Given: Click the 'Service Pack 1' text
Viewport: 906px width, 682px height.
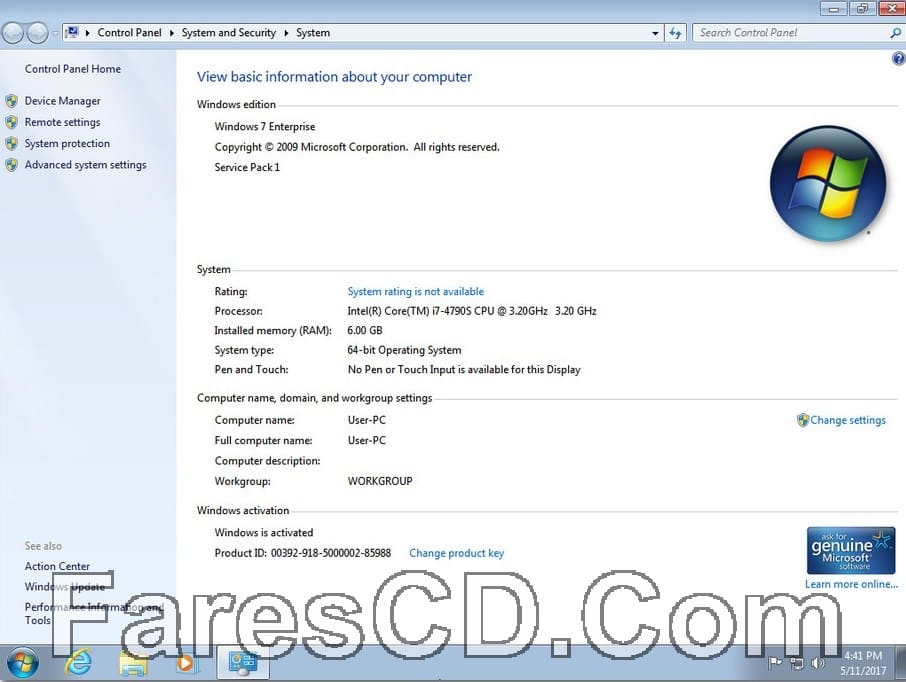Looking at the screenshot, I should tap(247, 168).
